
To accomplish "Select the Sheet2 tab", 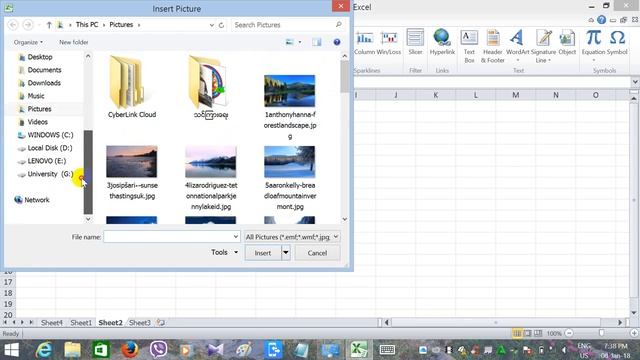I will coord(110,322).
